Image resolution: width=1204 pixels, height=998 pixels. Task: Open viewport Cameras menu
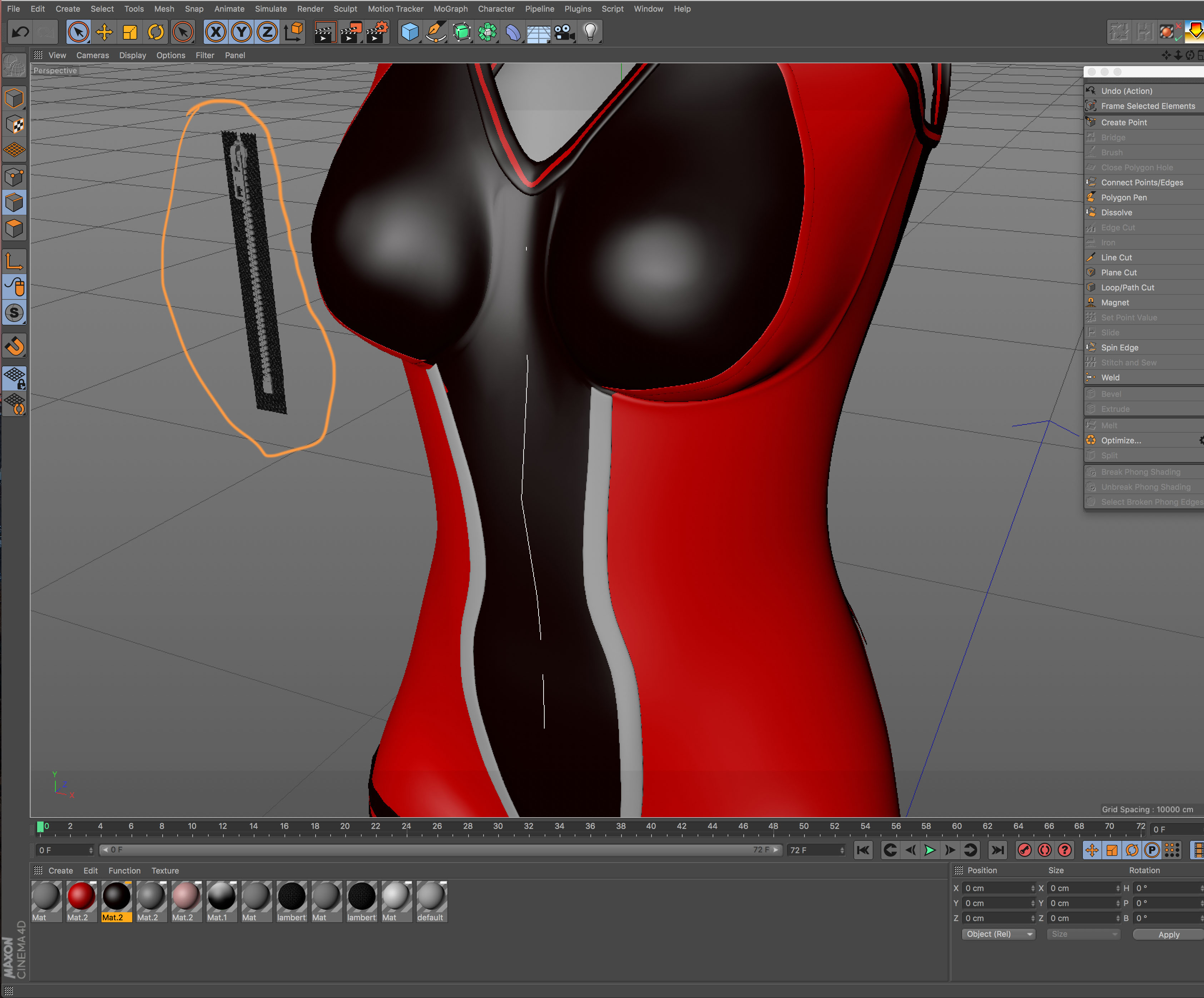tap(92, 55)
